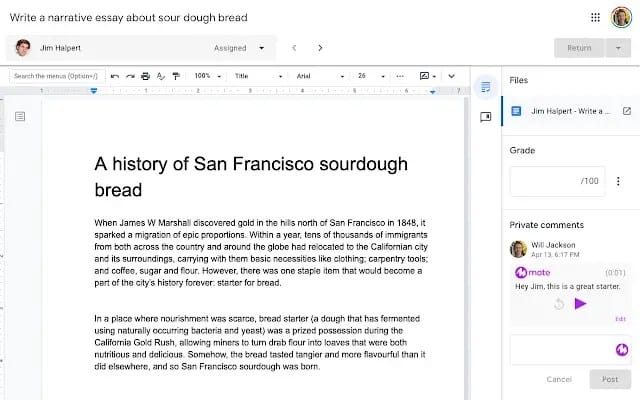Viewport: 640px width, 400px height.
Task: Click the Edit link on Mote comment
Action: click(620, 318)
